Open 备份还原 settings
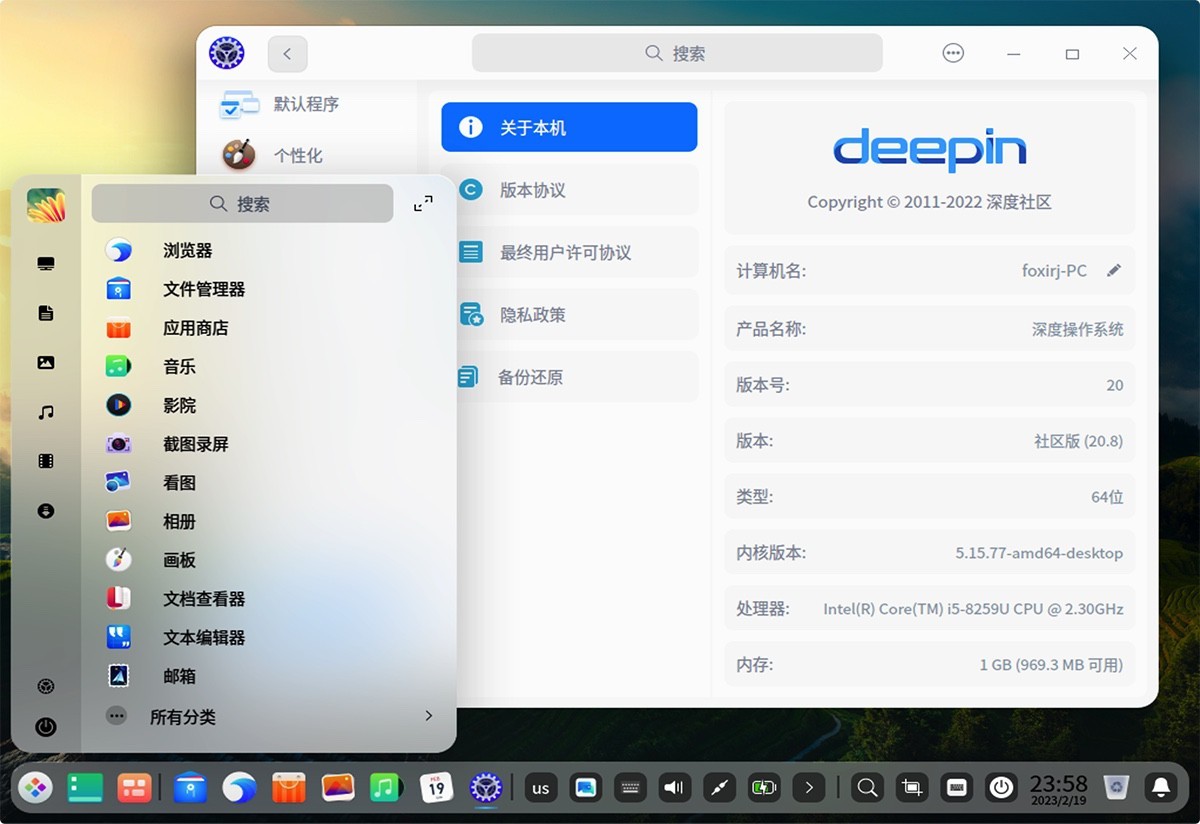 569,376
